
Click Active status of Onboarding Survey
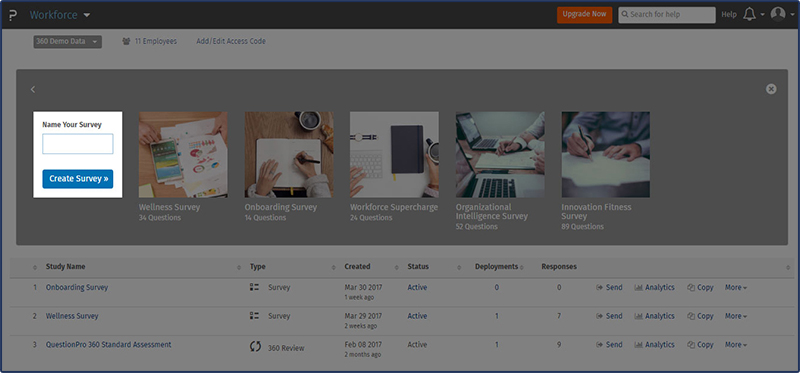pyautogui.click(x=417, y=287)
